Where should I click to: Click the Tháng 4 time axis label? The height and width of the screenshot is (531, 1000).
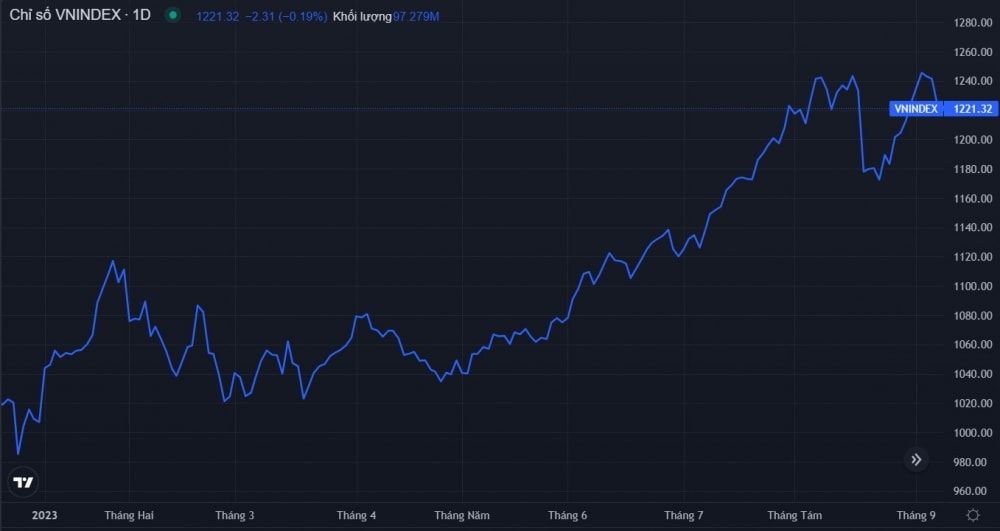(357, 515)
